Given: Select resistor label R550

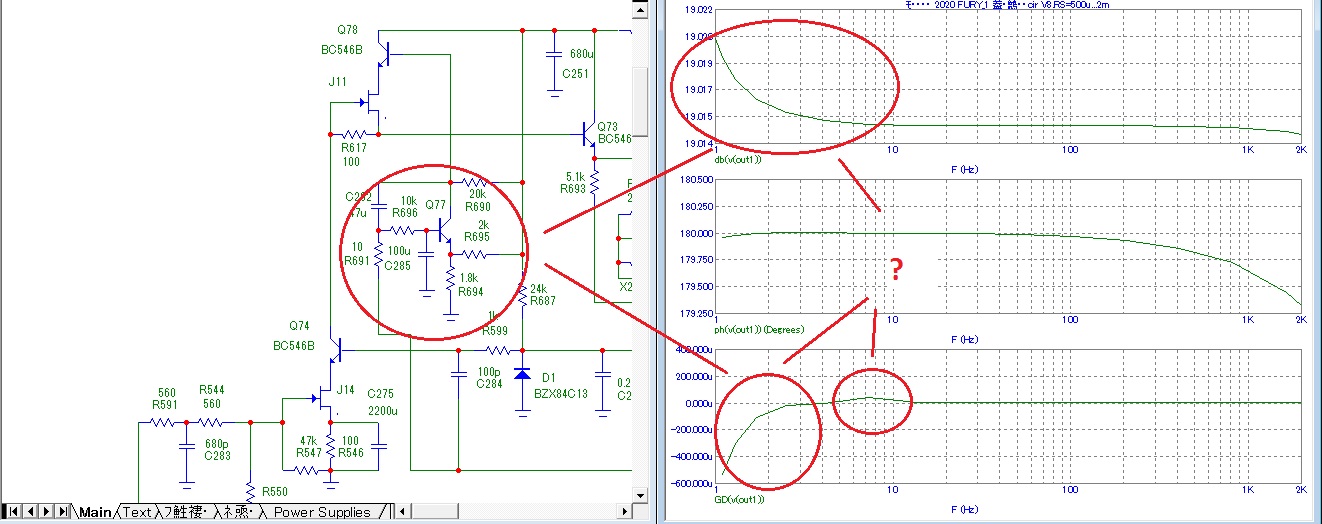Looking at the screenshot, I should [x=275, y=493].
